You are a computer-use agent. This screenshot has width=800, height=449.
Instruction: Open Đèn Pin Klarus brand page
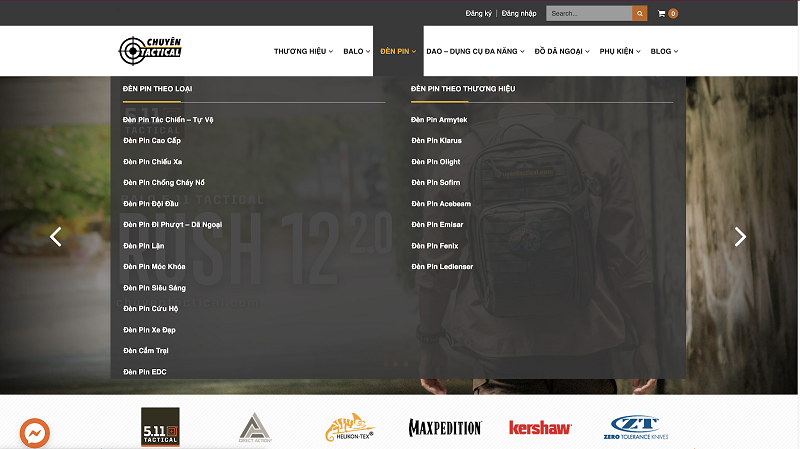coord(436,140)
